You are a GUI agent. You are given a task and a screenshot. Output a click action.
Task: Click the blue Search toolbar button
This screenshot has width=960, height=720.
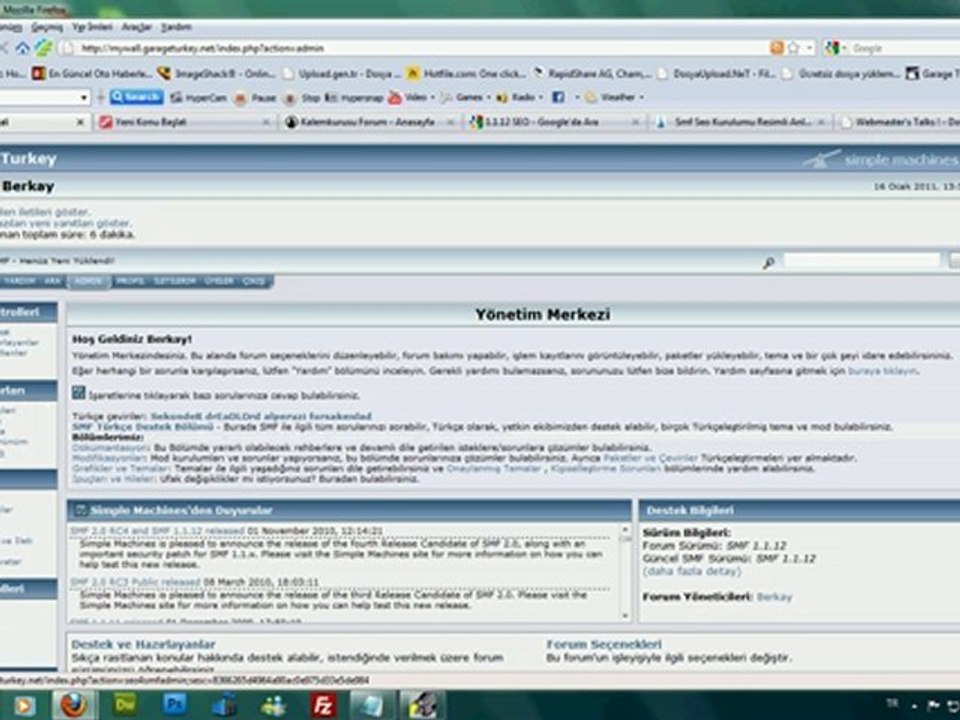pyautogui.click(x=137, y=97)
